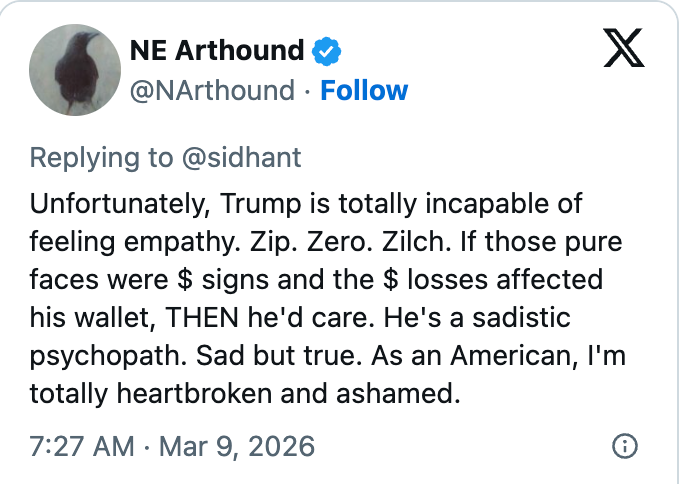Follow the NArthound account
Image resolution: width=679 pixels, height=484 pixels.
[364, 91]
